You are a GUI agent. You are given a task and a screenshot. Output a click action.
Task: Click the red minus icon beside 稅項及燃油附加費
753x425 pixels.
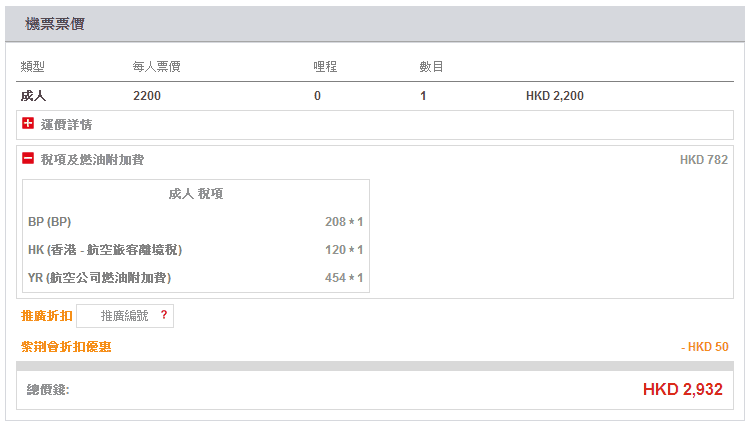click(x=28, y=159)
